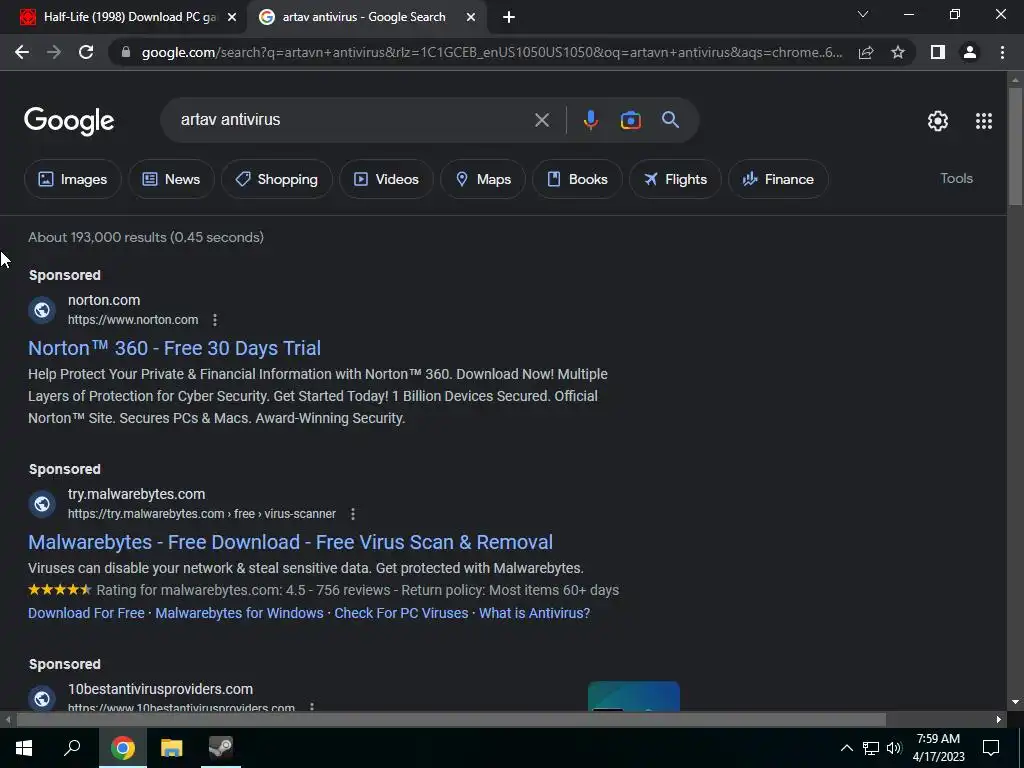Click the magnifying glass search button
The image size is (1024, 768).
tap(671, 120)
